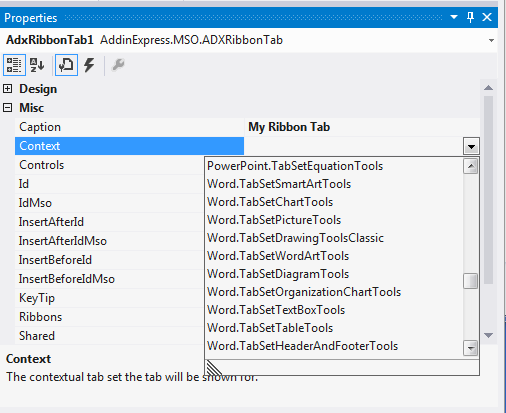506x413 pixels.
Task: Expand the Design category
Action: click(x=7, y=89)
